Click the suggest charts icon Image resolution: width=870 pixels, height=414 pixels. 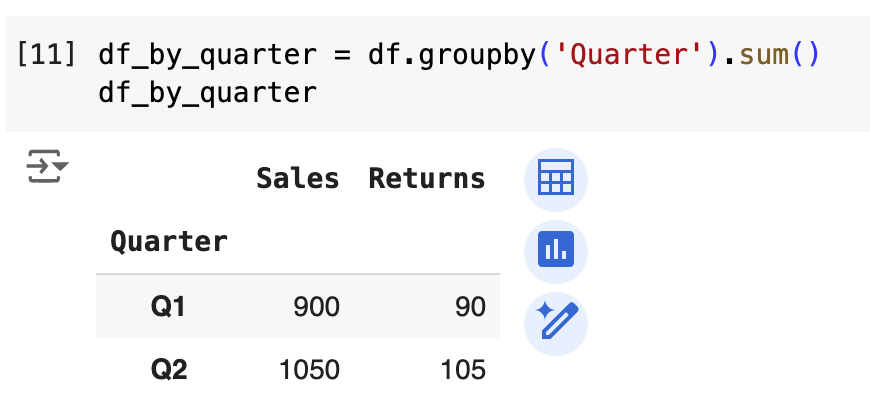556,250
